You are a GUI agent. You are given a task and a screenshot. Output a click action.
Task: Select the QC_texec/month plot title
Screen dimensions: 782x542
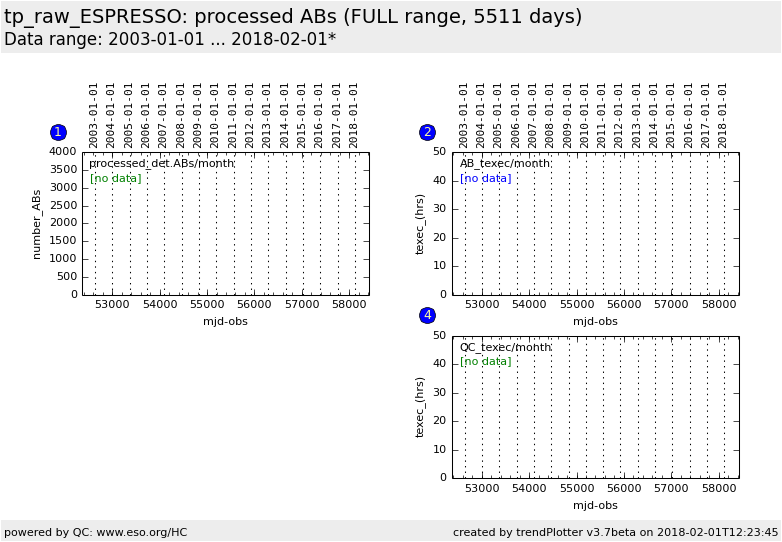505,348
